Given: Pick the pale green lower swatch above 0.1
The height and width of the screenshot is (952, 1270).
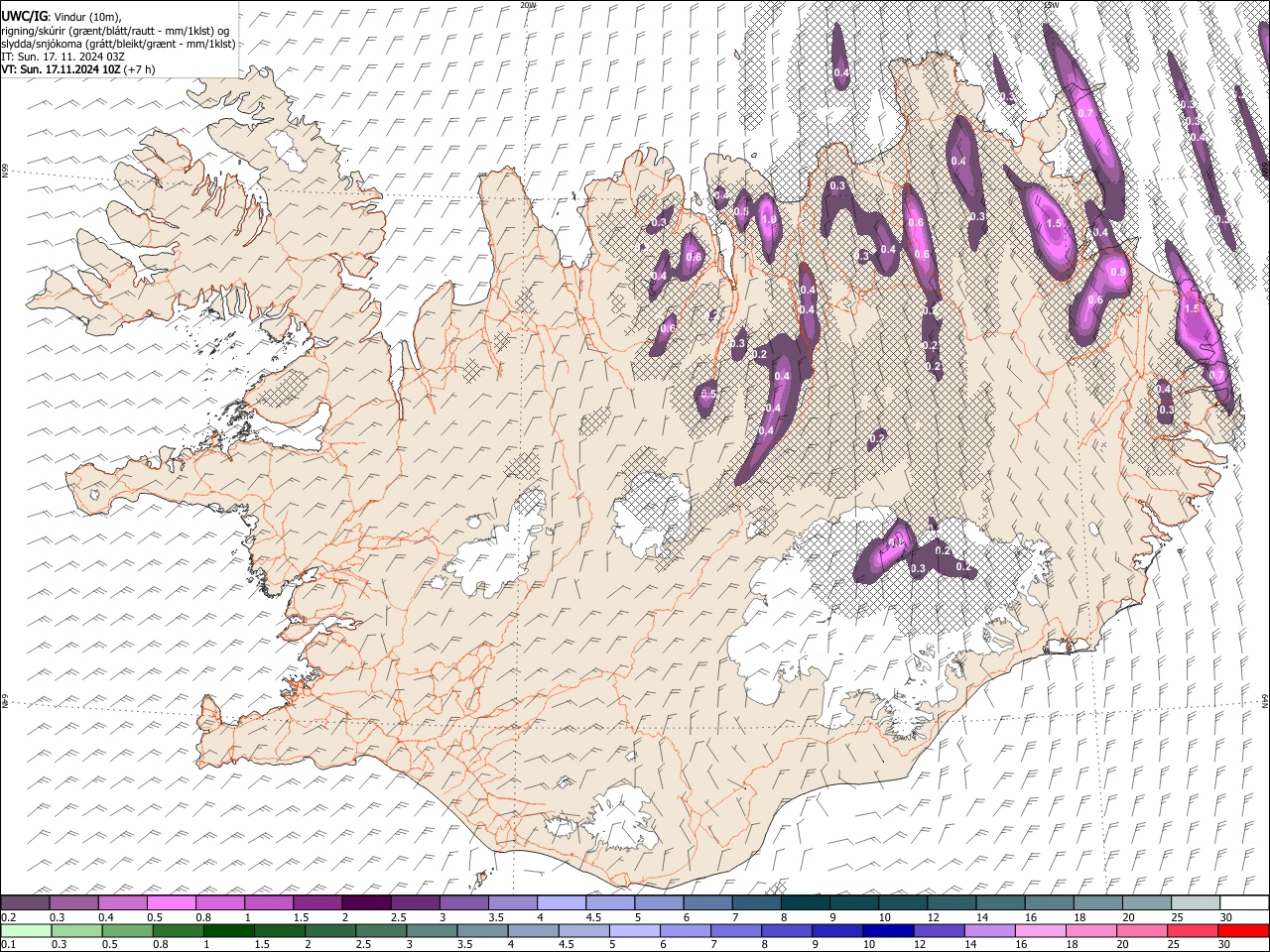Looking at the screenshot, I should [25, 930].
